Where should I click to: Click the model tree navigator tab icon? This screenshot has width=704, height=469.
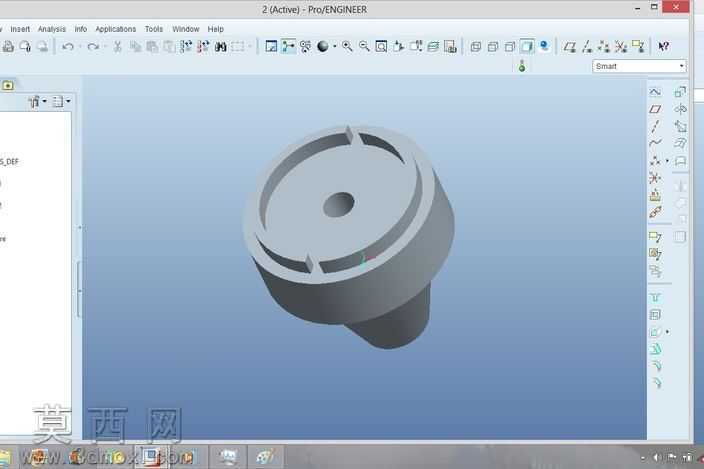pyautogui.click(x=8, y=85)
